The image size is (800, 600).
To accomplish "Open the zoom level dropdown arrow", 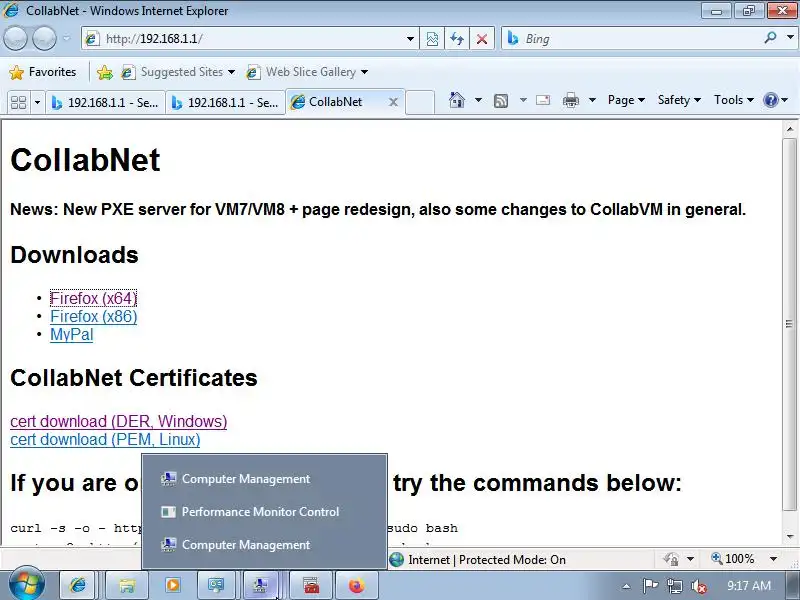I will pos(773,559).
